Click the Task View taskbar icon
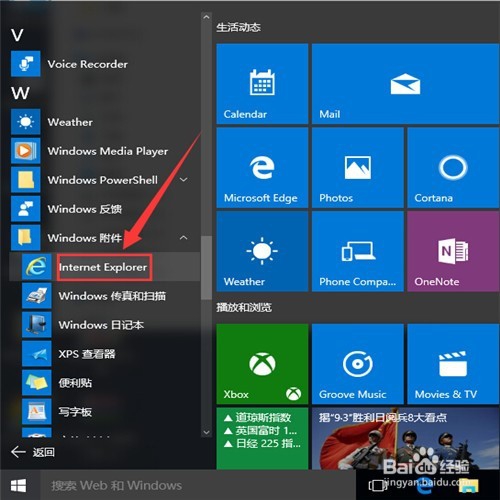The height and width of the screenshot is (500, 500). click(x=377, y=485)
